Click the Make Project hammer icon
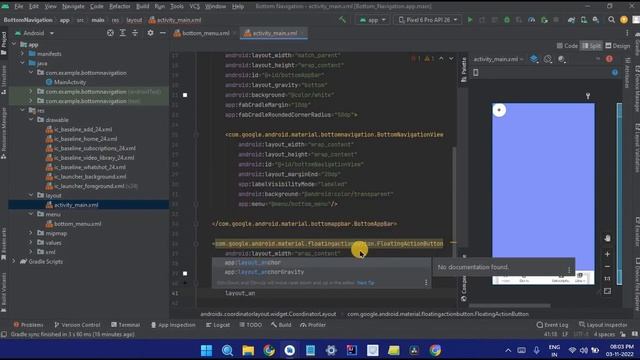This screenshot has width=640, height=360. (x=342, y=20)
